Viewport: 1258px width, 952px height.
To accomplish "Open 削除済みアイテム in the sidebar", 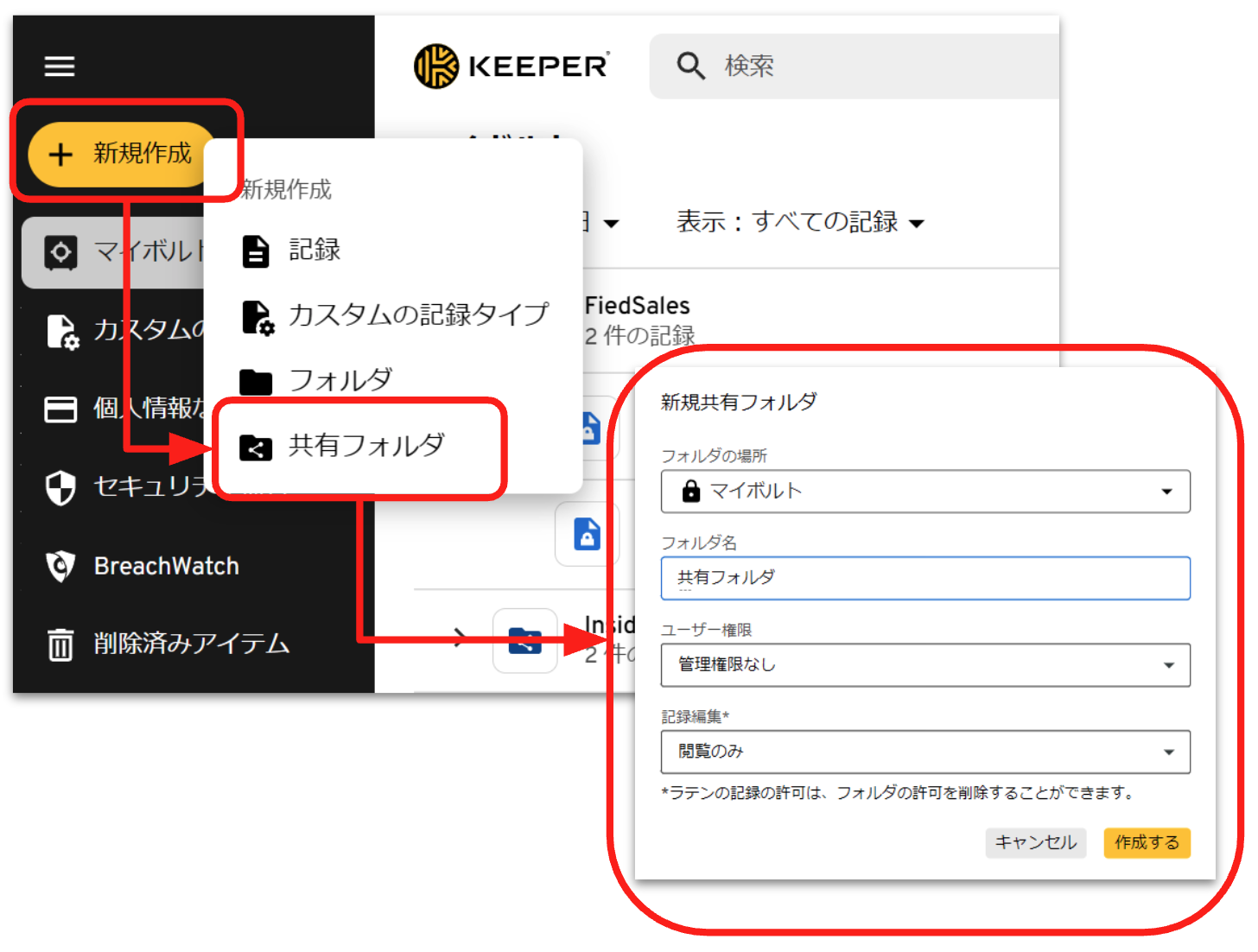I will [x=192, y=644].
